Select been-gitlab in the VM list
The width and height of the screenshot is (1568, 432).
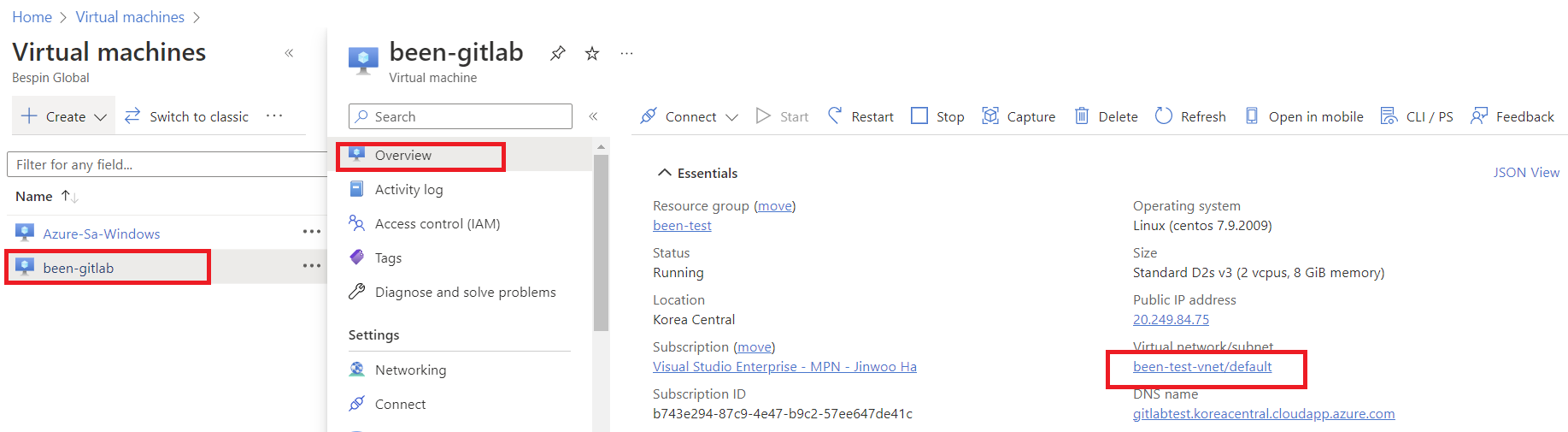79,268
